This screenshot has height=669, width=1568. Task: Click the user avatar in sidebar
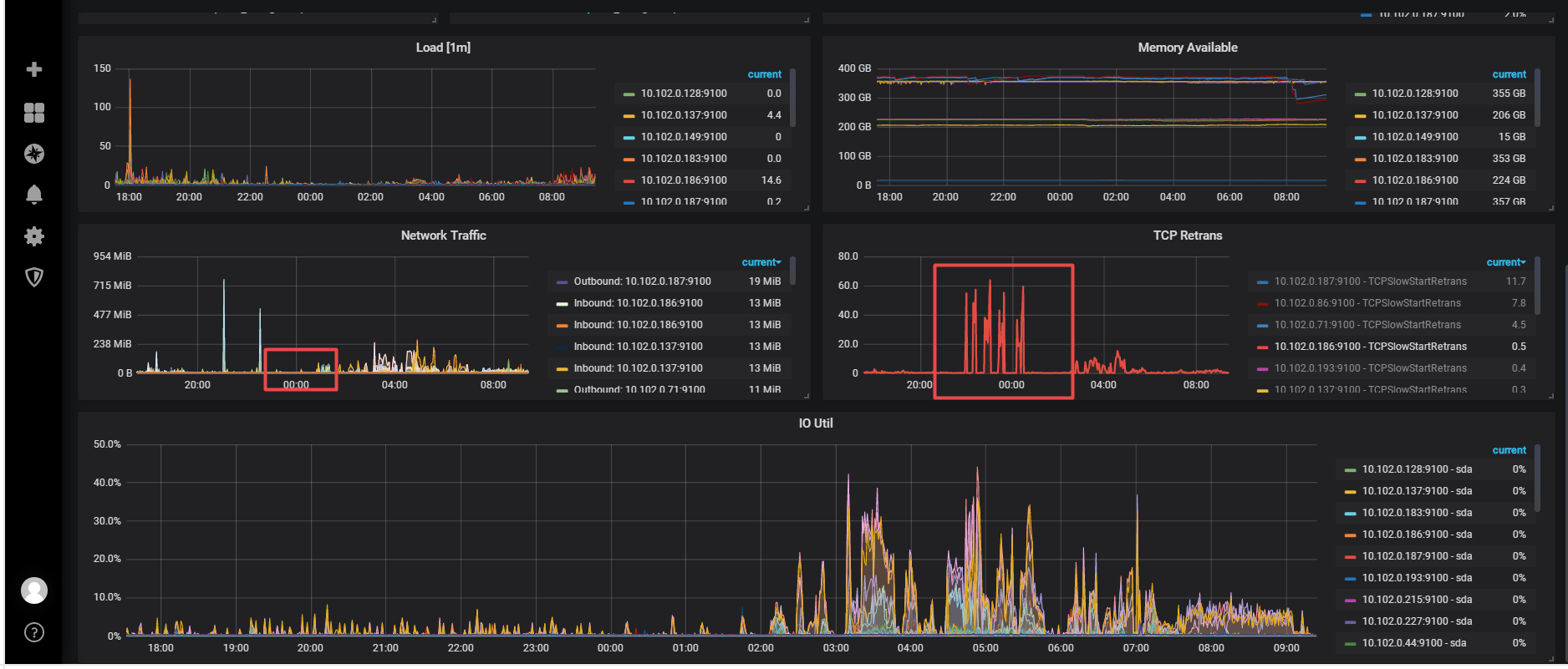pyautogui.click(x=34, y=590)
